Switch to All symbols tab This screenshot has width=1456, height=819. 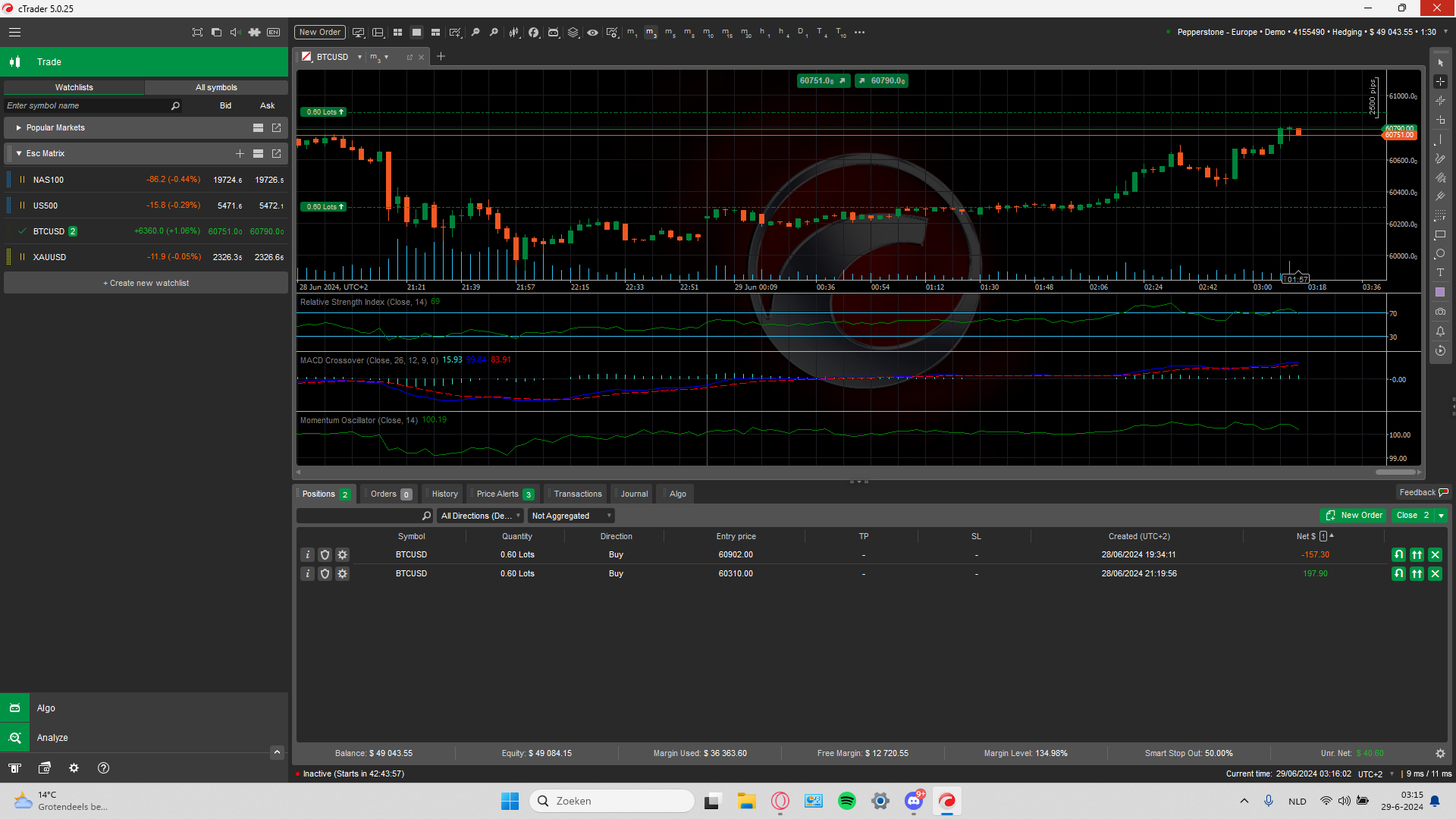tap(216, 88)
